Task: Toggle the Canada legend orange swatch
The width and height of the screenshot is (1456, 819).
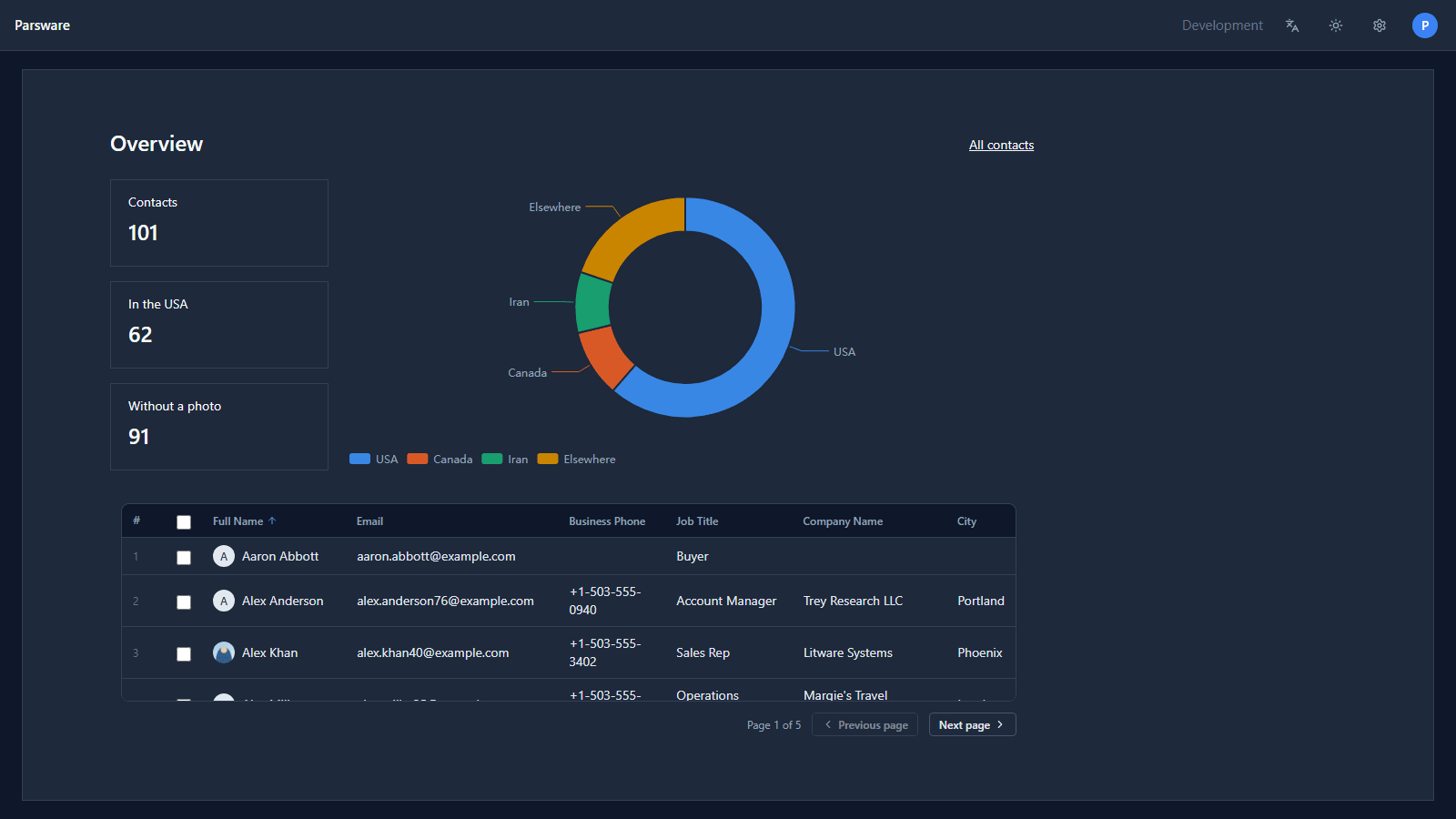Action: tap(417, 459)
